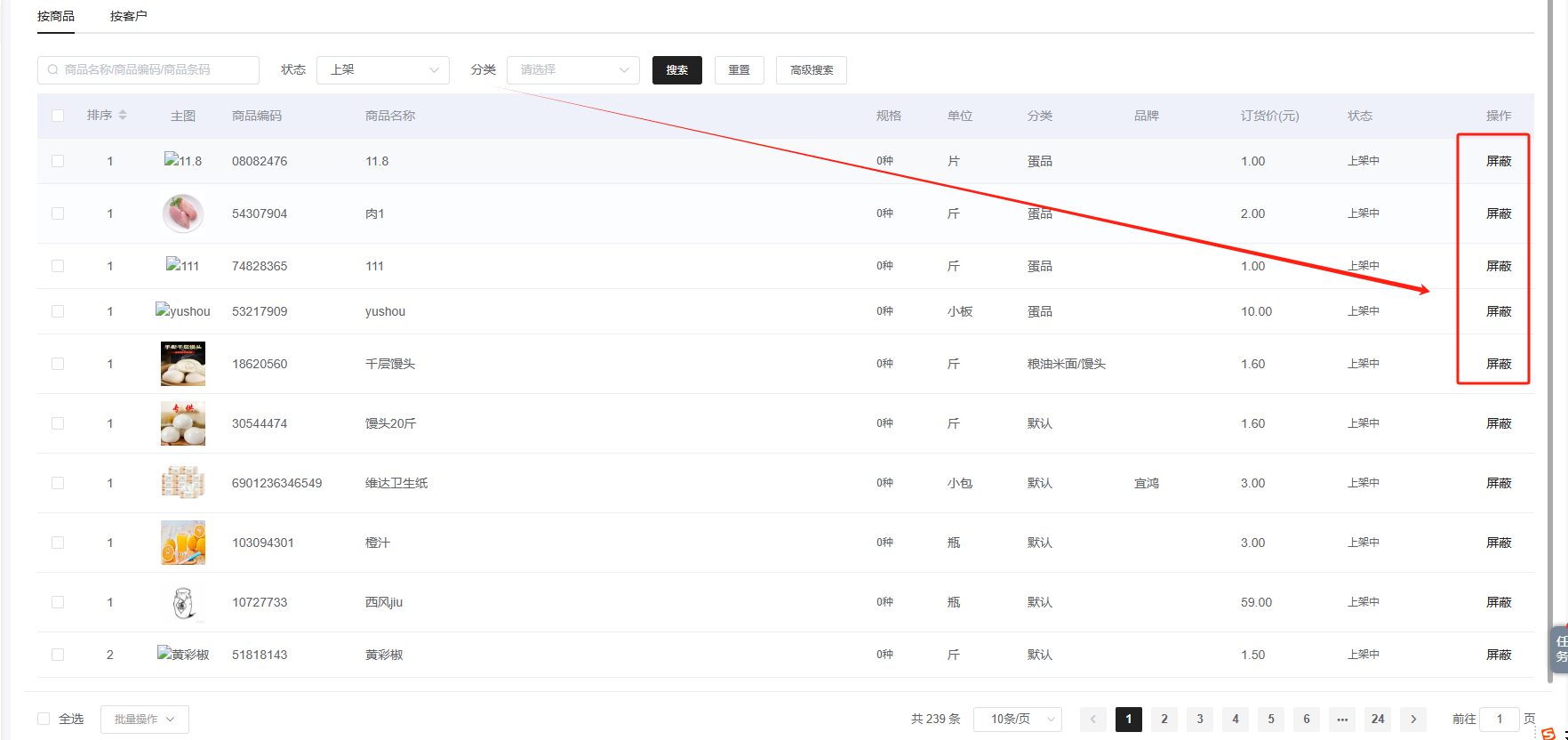1568x740 pixels.
Task: Open the 肉1 product thumbnail image
Action: (183, 213)
